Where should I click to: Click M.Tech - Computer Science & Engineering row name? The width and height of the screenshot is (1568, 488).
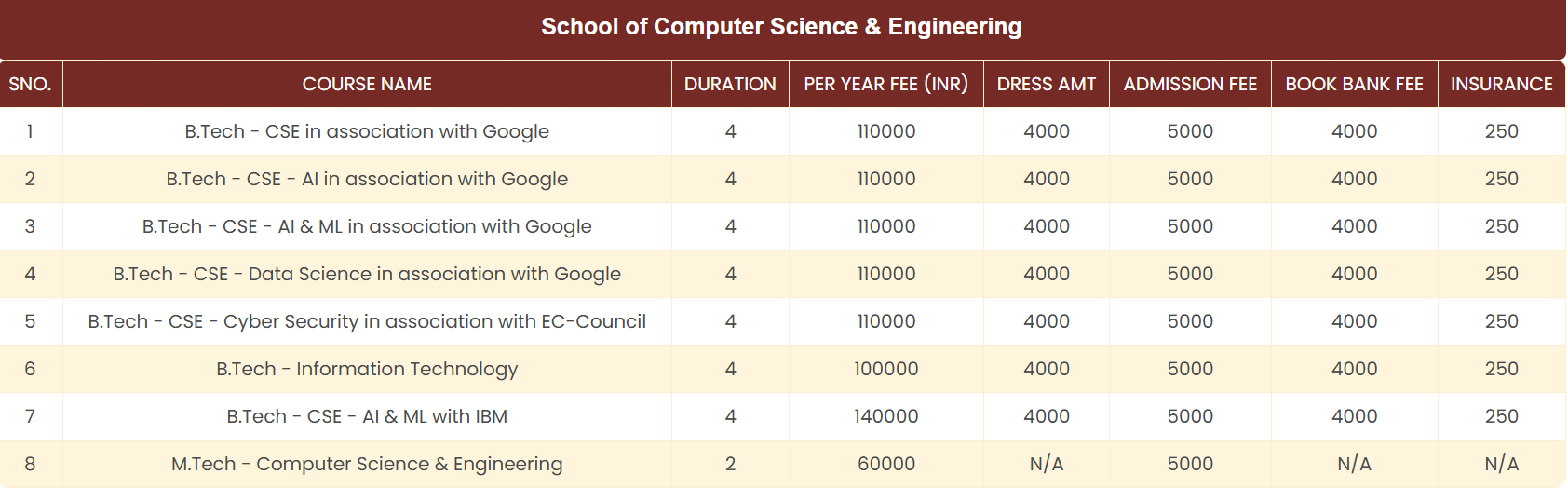(x=367, y=464)
